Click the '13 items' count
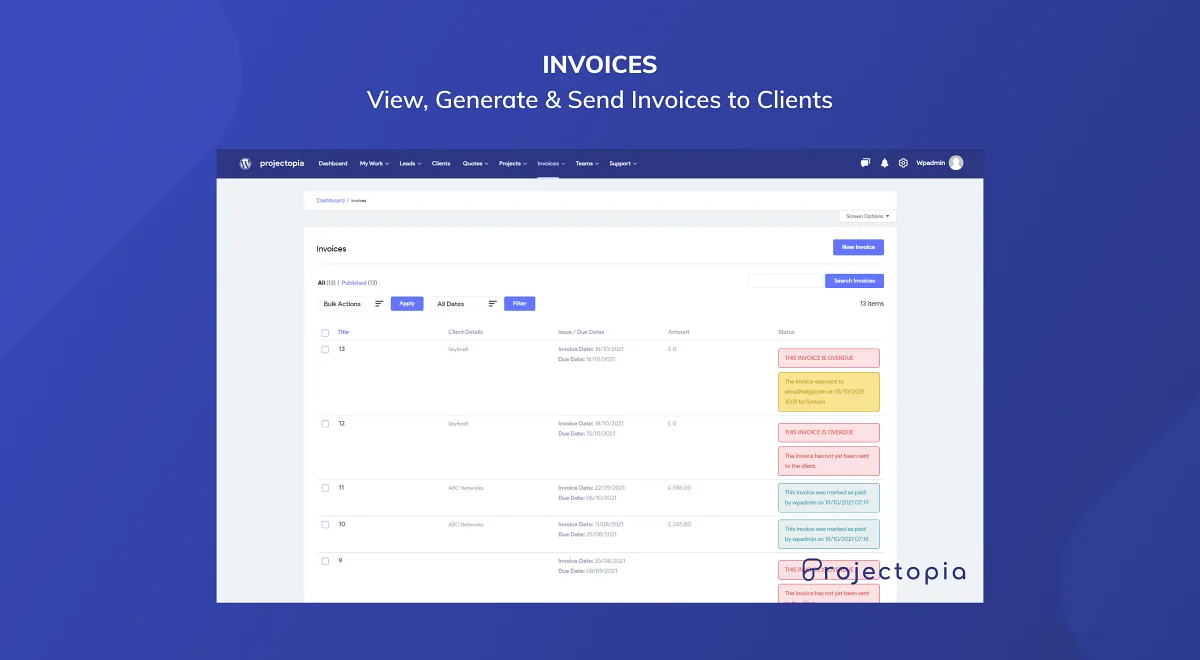This screenshot has height=660, width=1200. (x=872, y=304)
